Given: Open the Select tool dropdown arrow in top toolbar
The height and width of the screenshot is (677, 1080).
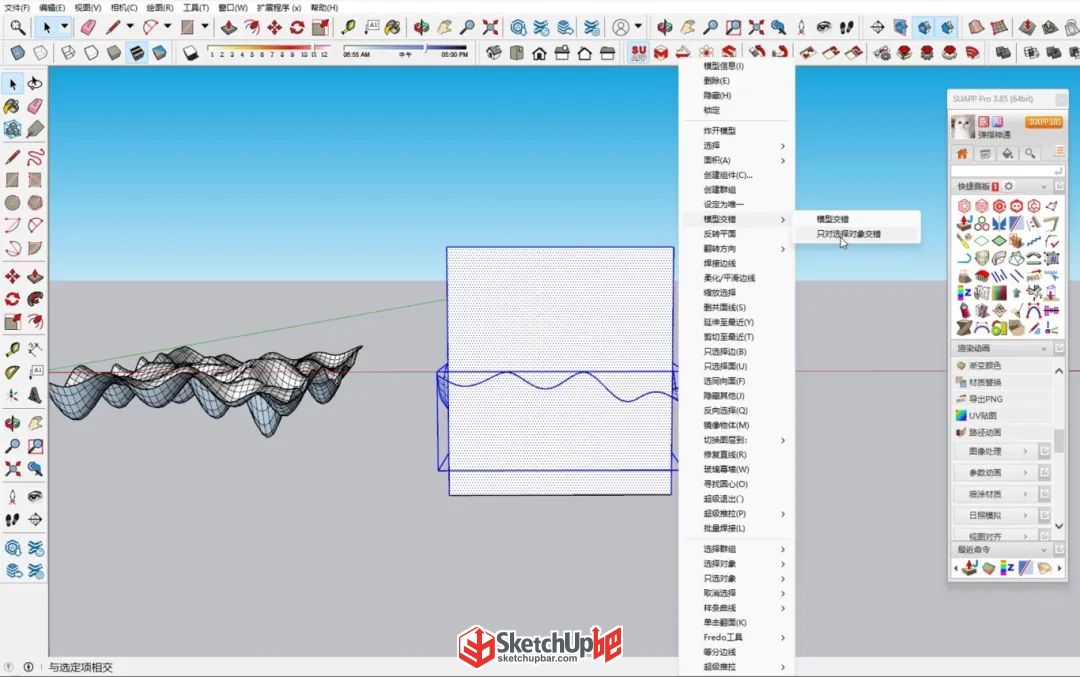Looking at the screenshot, I should tap(65, 28).
